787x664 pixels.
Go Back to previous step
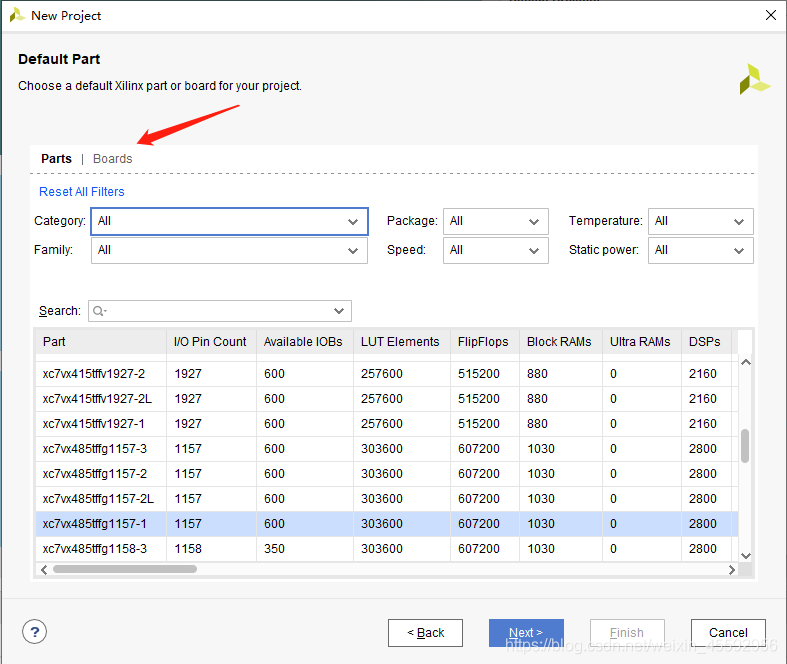425,633
